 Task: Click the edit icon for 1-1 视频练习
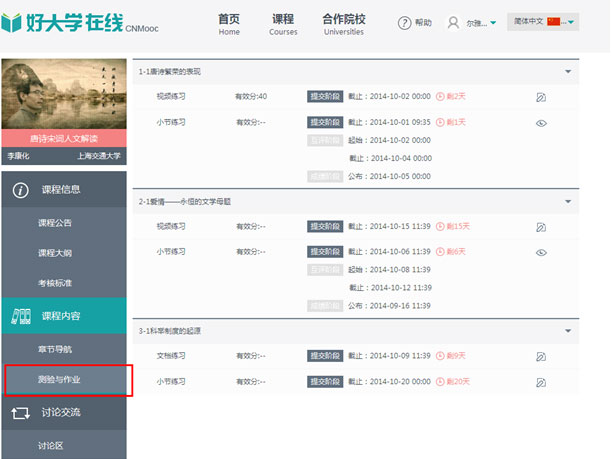click(541, 97)
